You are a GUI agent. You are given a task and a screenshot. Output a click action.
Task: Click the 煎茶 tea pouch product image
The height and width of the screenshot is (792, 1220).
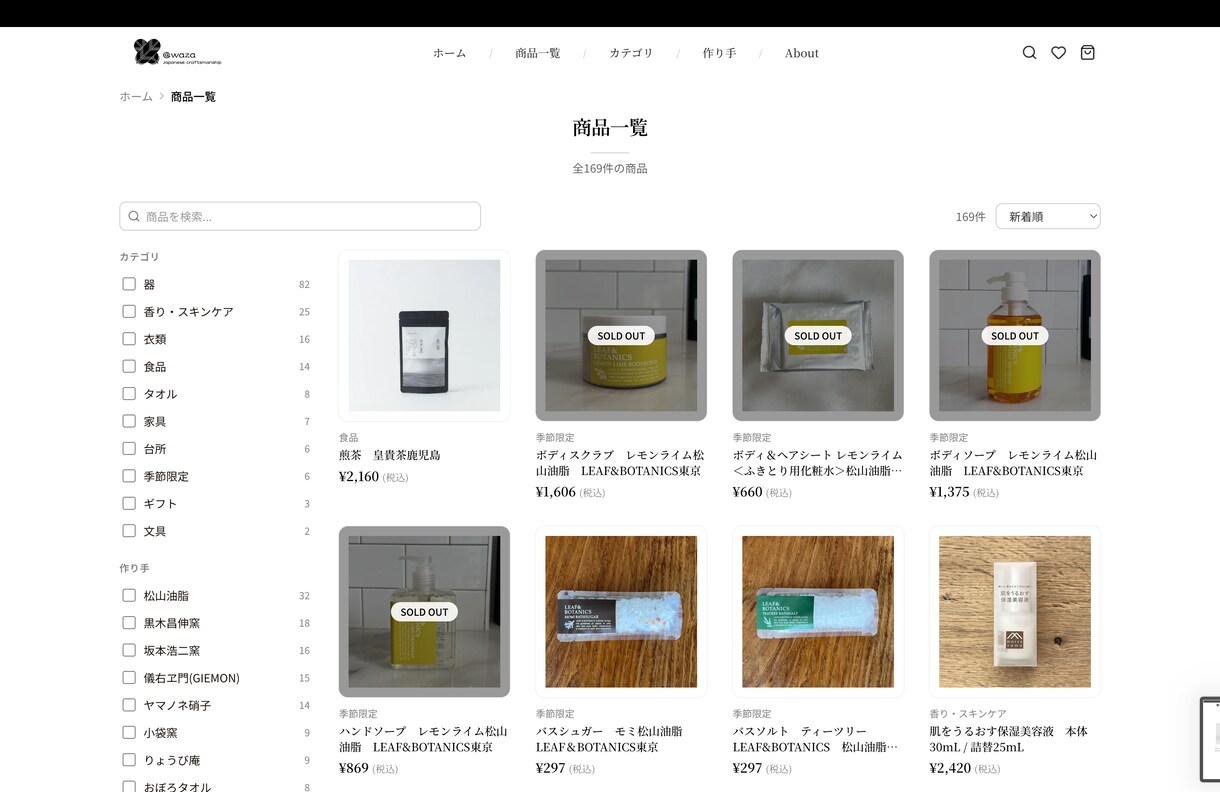coord(424,335)
